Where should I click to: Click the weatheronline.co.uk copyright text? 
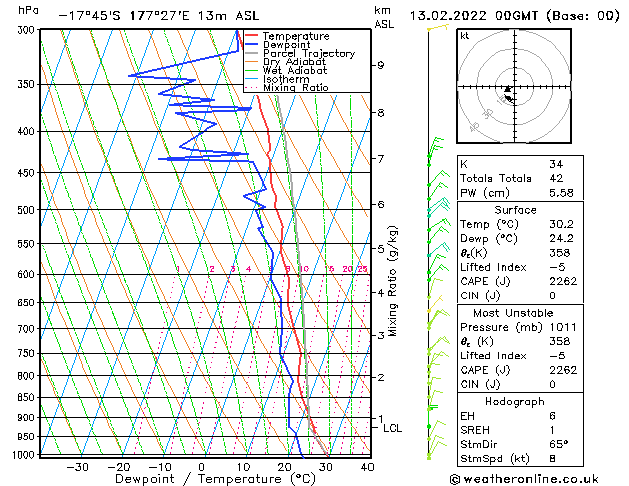point(524,479)
